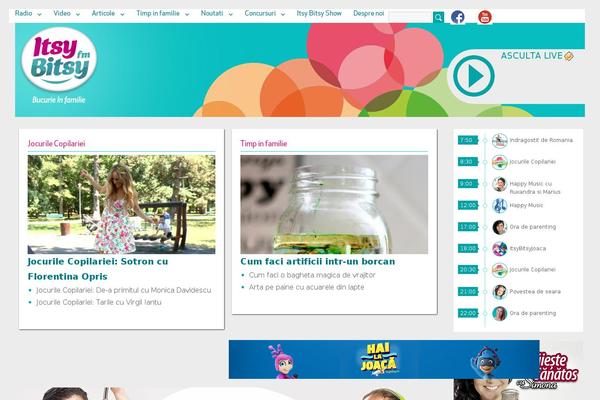Select the 8:30 time slot
Image resolution: width=600 pixels, height=400 pixels.
click(x=468, y=162)
